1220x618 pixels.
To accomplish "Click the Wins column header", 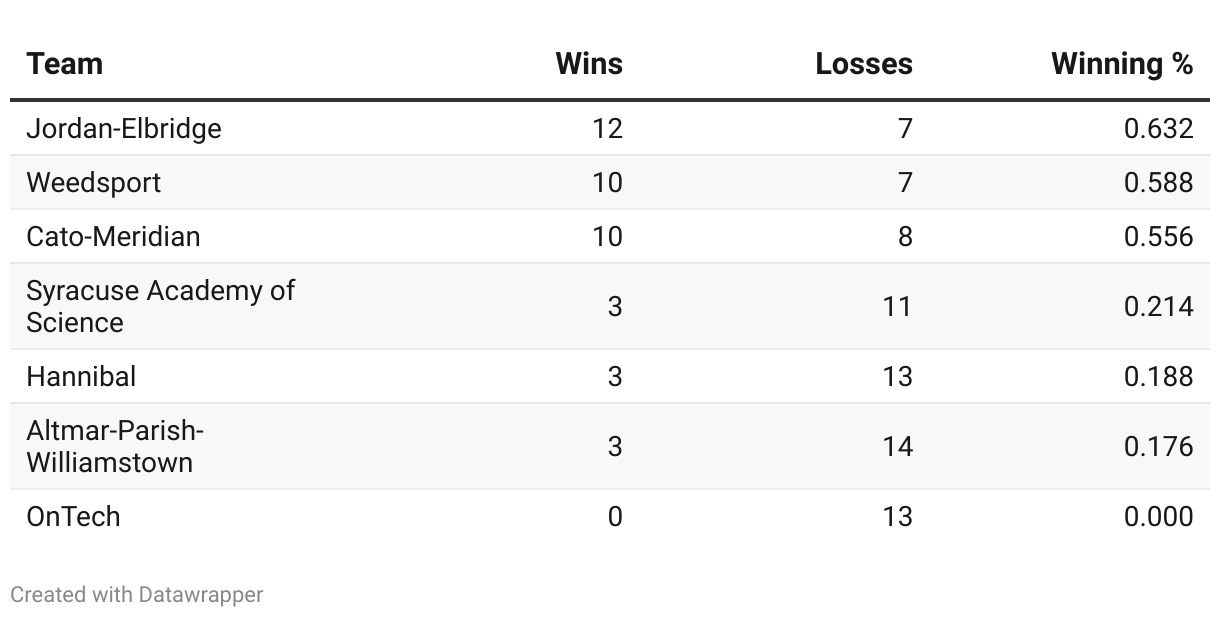I will tap(589, 64).
